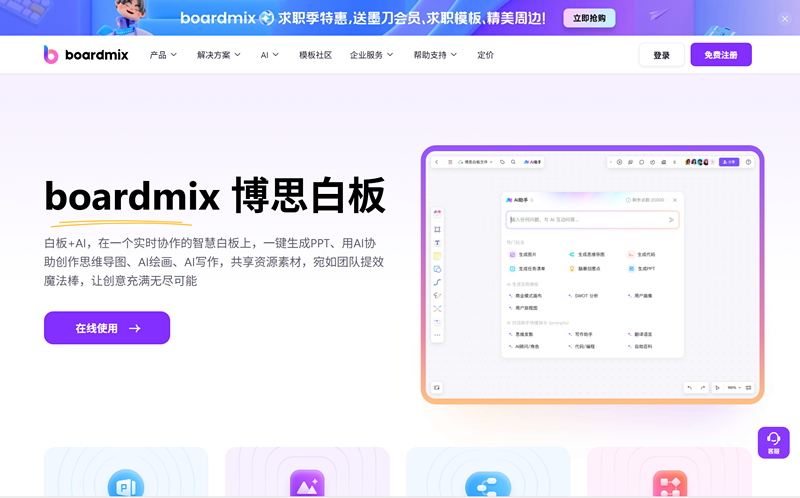Image resolution: width=800 pixels, height=498 pixels.
Task: Click the tag icon in the whiteboard preview toolbar
Action: [502, 162]
